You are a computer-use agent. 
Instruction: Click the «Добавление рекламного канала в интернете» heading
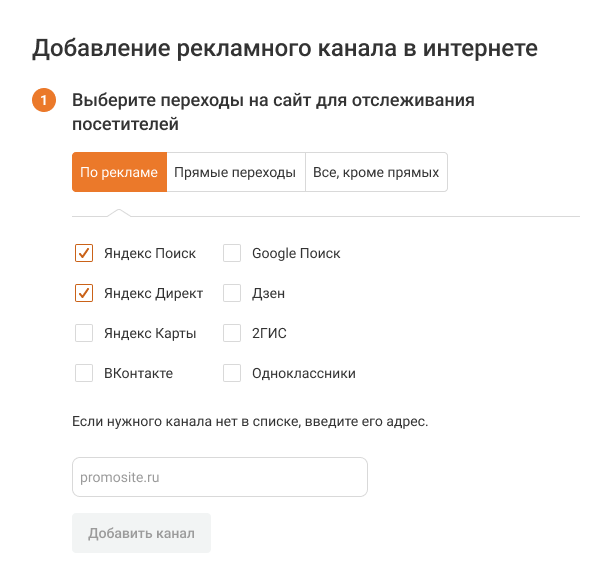click(x=285, y=48)
